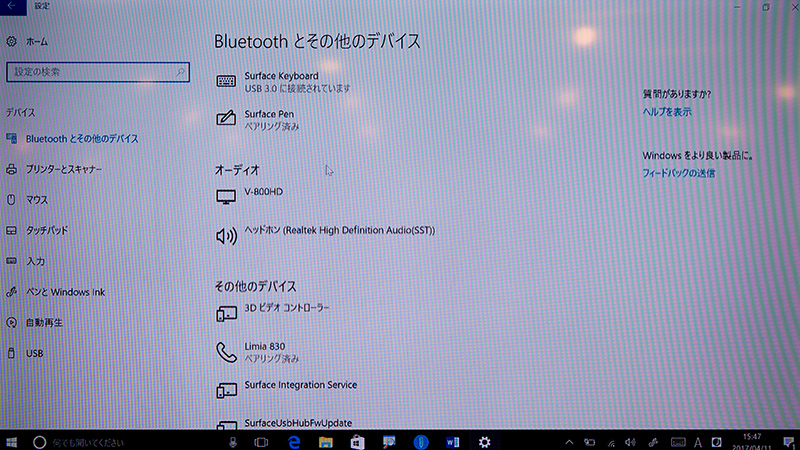800x450 pixels.
Task: Open ホーム settings home with gear icon
Action: (27, 42)
